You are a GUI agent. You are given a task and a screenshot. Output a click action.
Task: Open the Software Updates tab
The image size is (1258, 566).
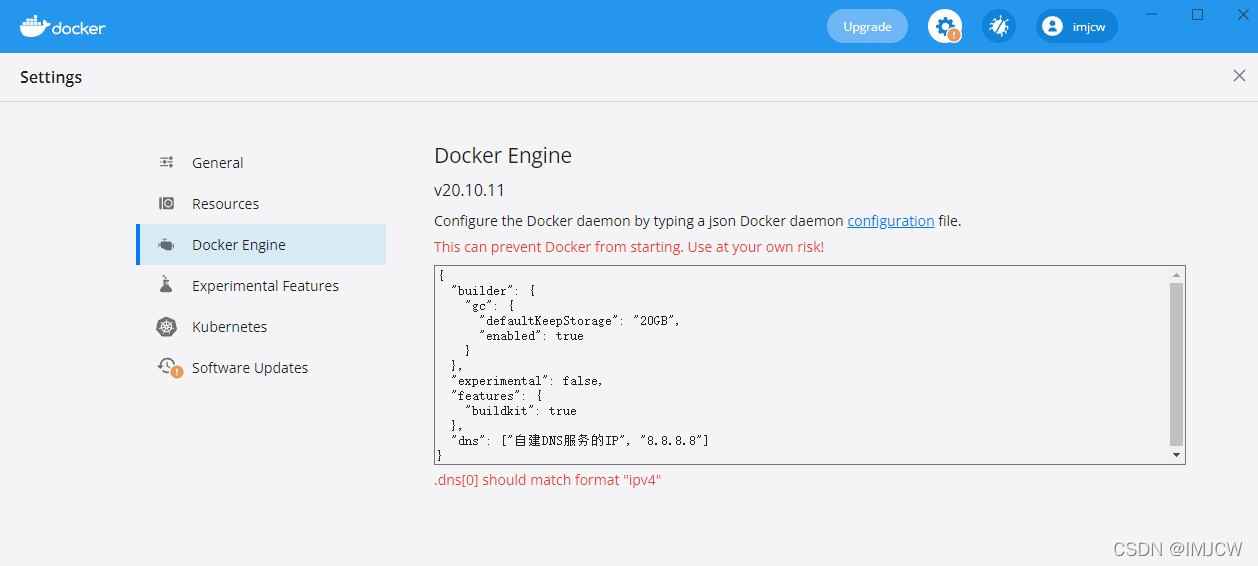click(x=261, y=368)
